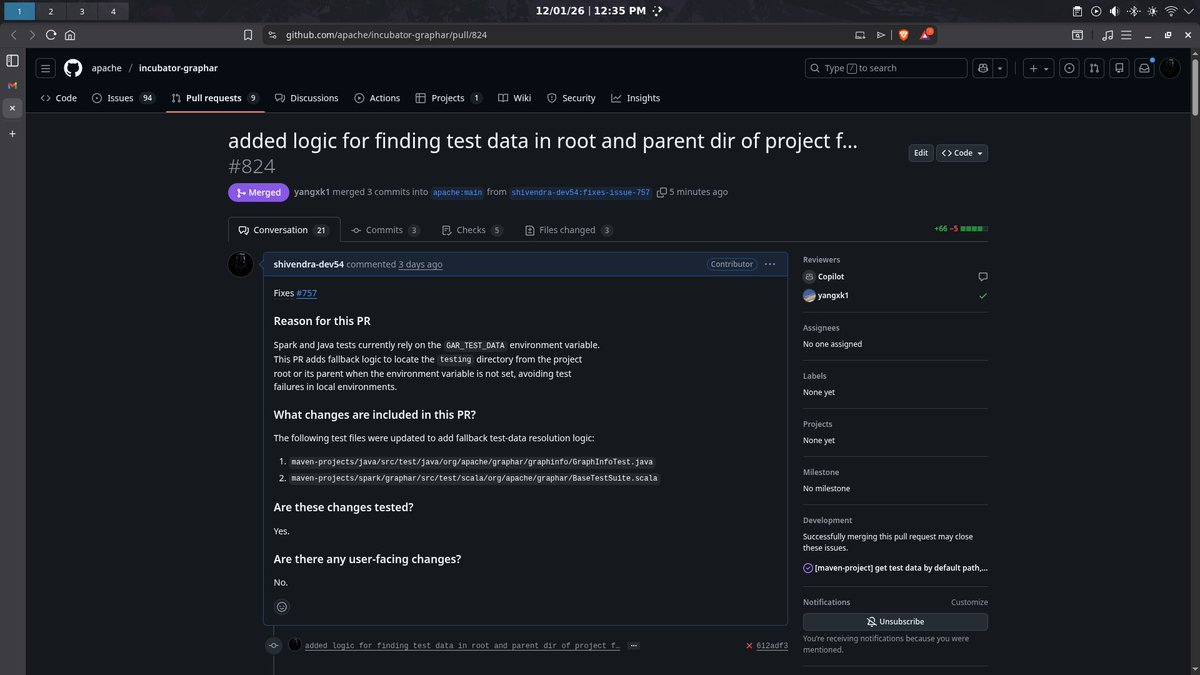The image size is (1200, 675).
Task: Open the Issues icon in header navigation
Action: coord(1068,67)
